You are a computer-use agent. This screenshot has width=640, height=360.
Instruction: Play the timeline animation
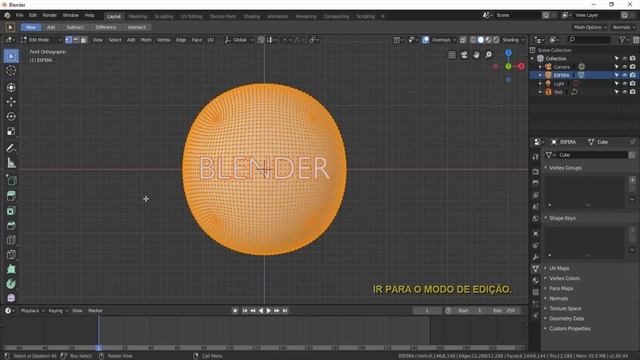pos(269,311)
